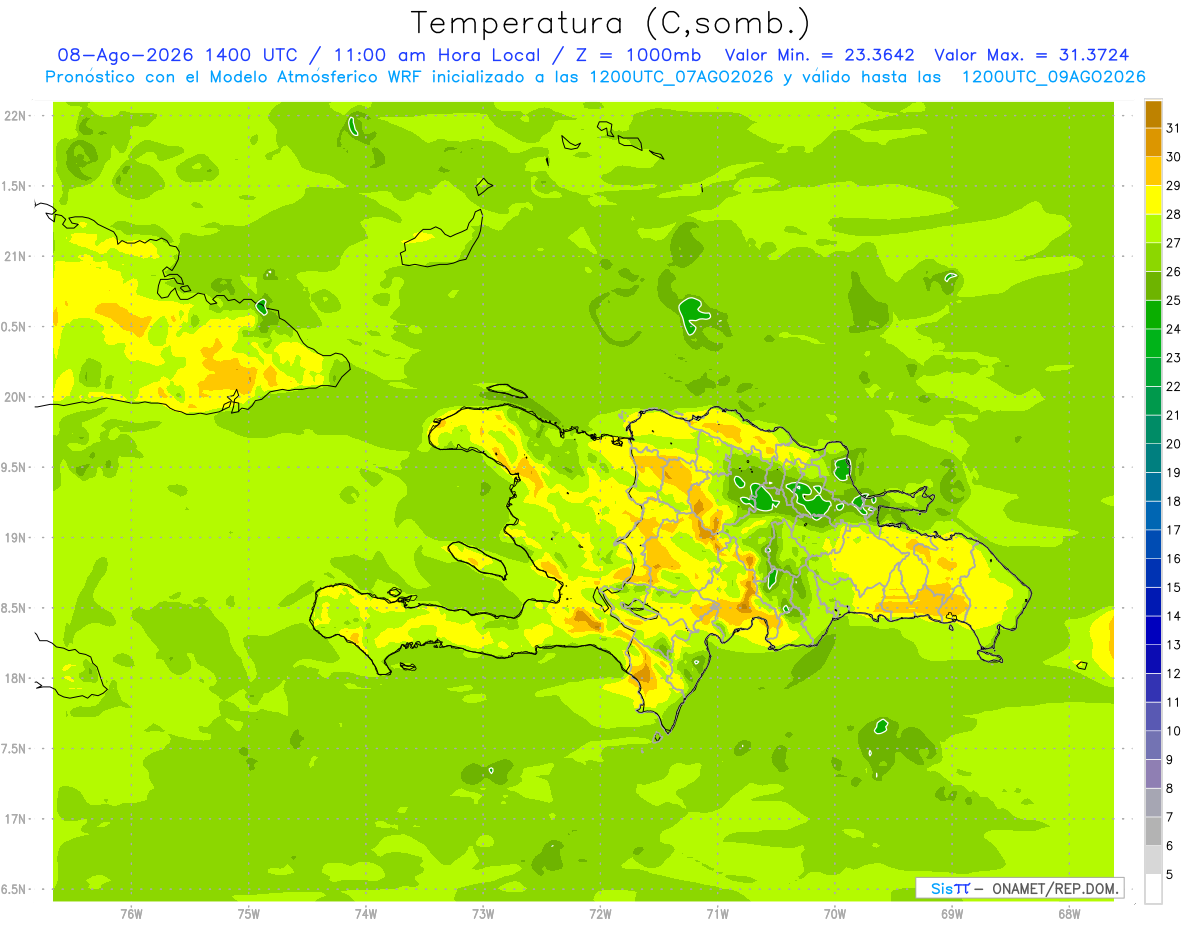Click the "73W" longitude label
The image size is (1200, 927).
click(x=483, y=914)
